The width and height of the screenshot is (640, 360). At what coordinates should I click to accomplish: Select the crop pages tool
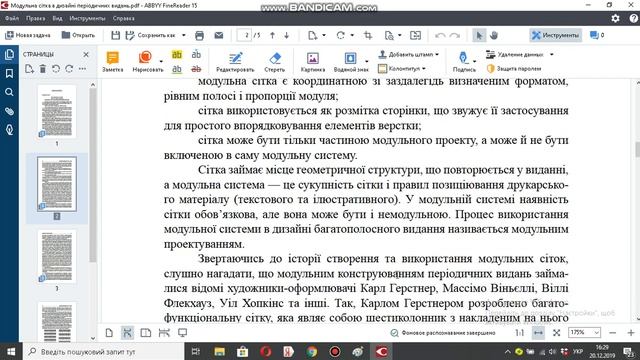point(368,36)
